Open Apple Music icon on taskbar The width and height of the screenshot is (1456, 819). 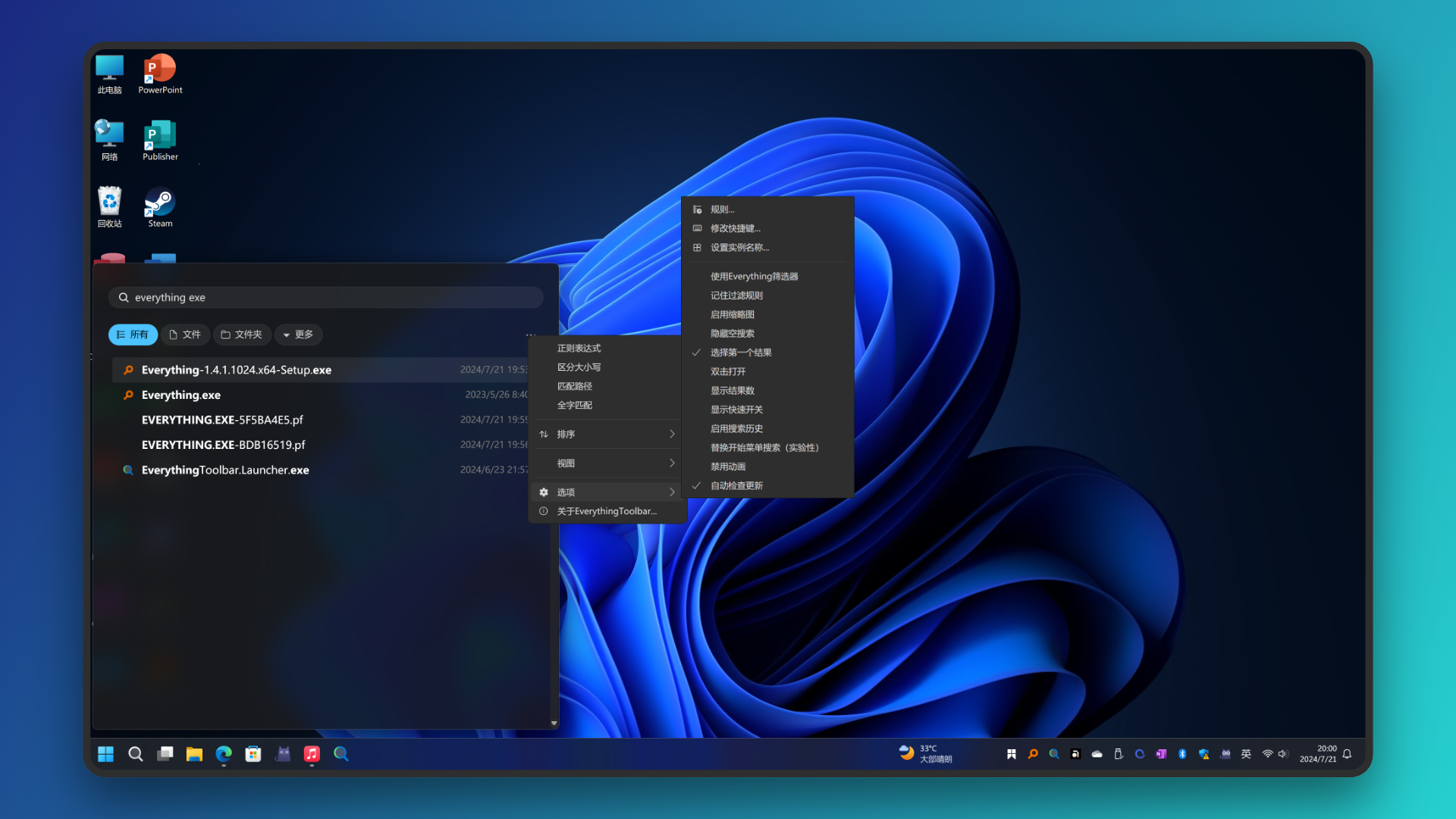point(312,754)
